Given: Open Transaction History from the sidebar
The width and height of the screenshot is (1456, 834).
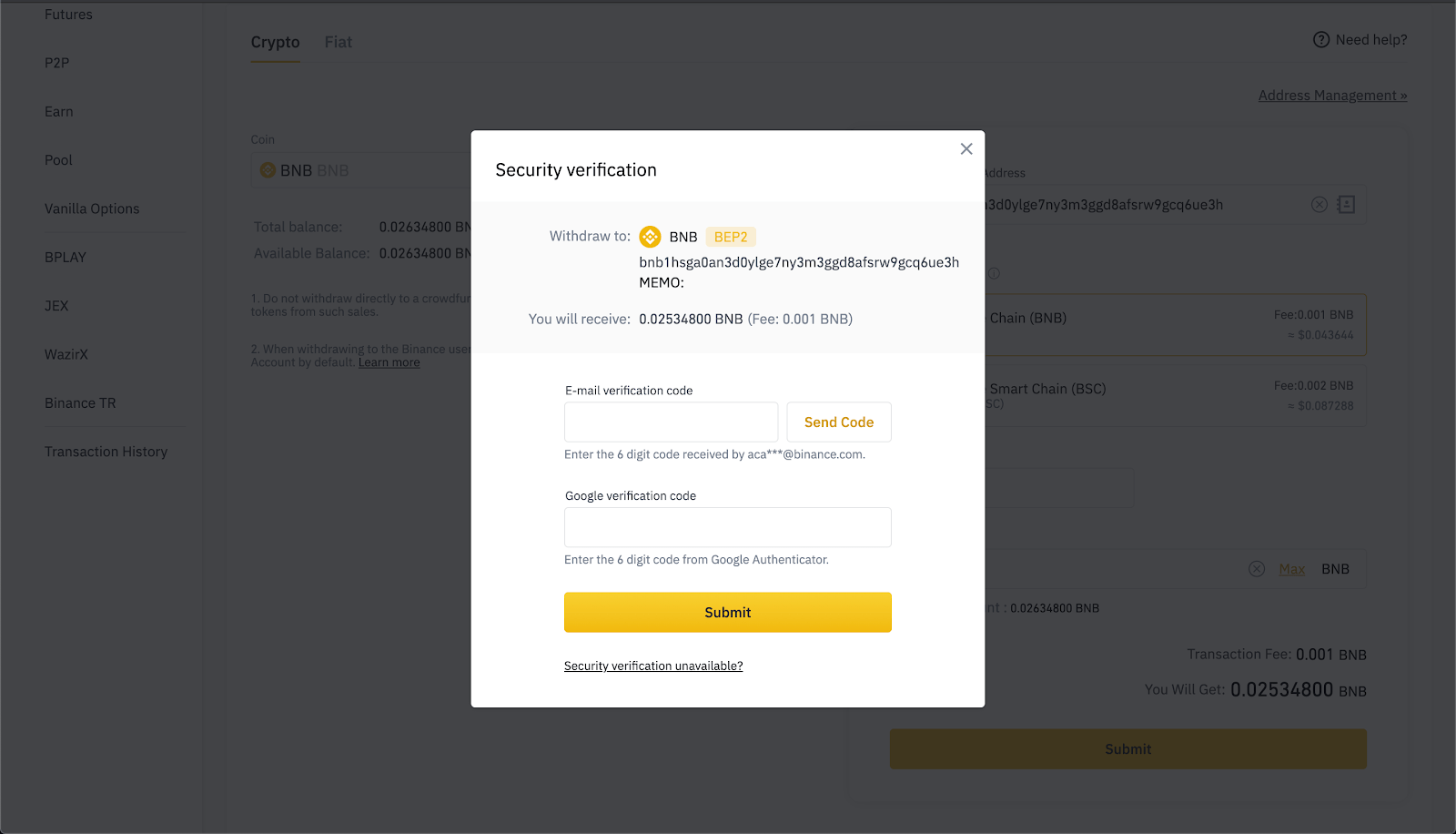Looking at the screenshot, I should [x=106, y=451].
